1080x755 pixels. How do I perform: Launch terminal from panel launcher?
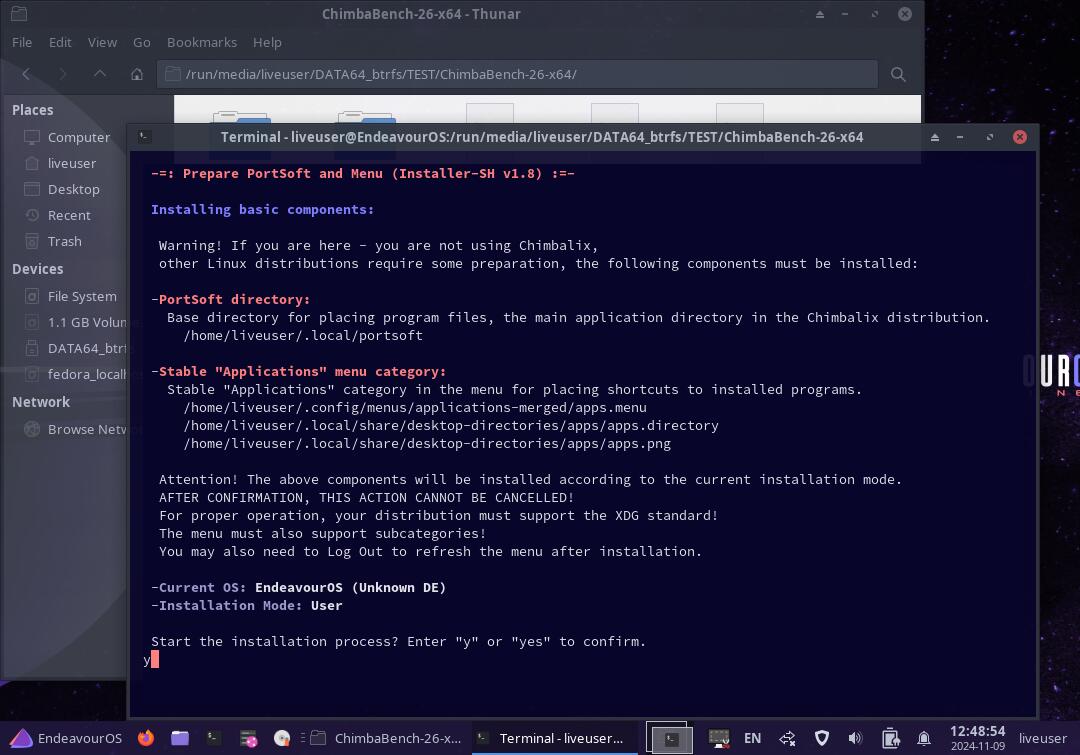point(214,738)
